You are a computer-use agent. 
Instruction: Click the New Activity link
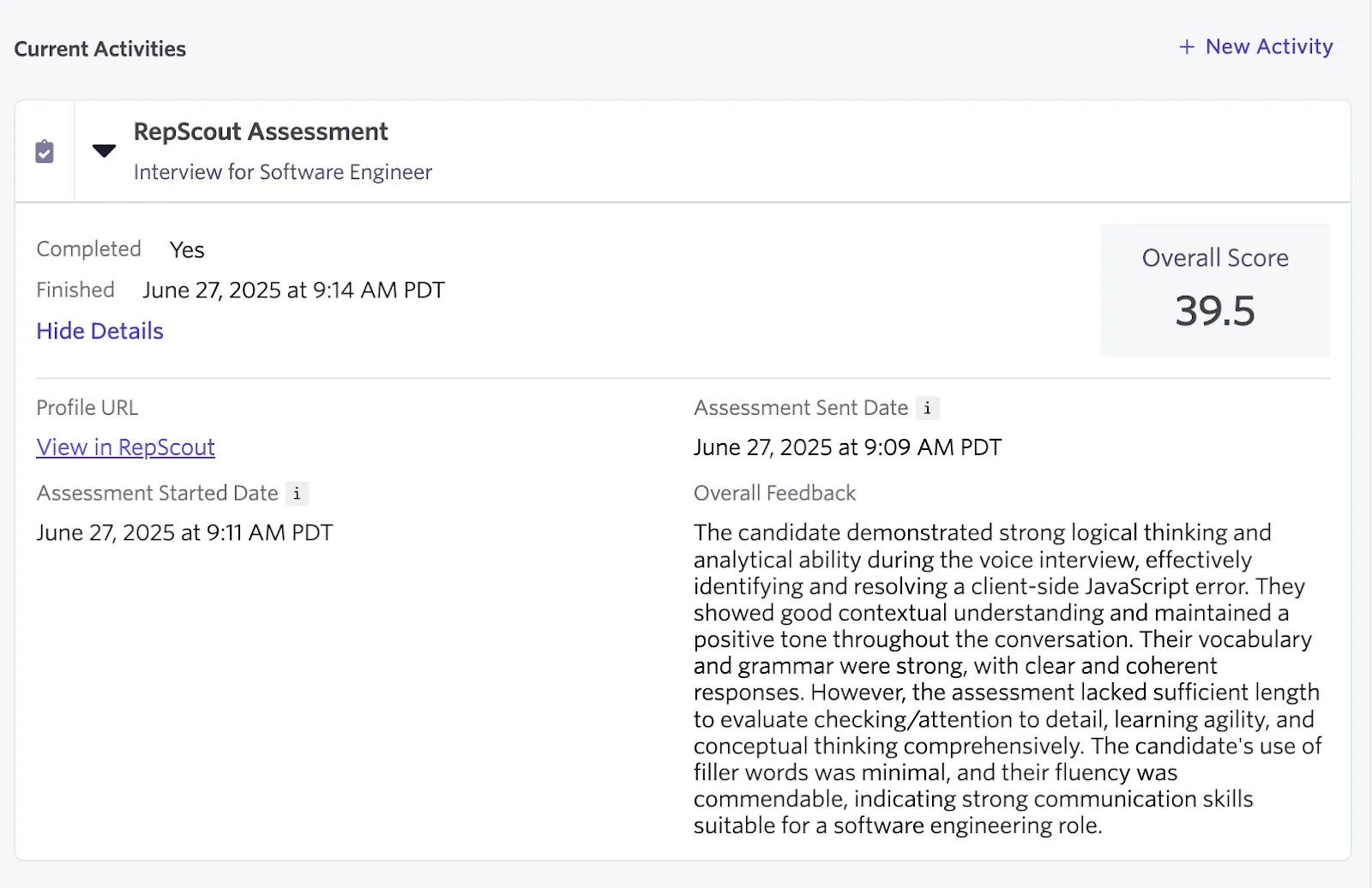click(x=1256, y=47)
